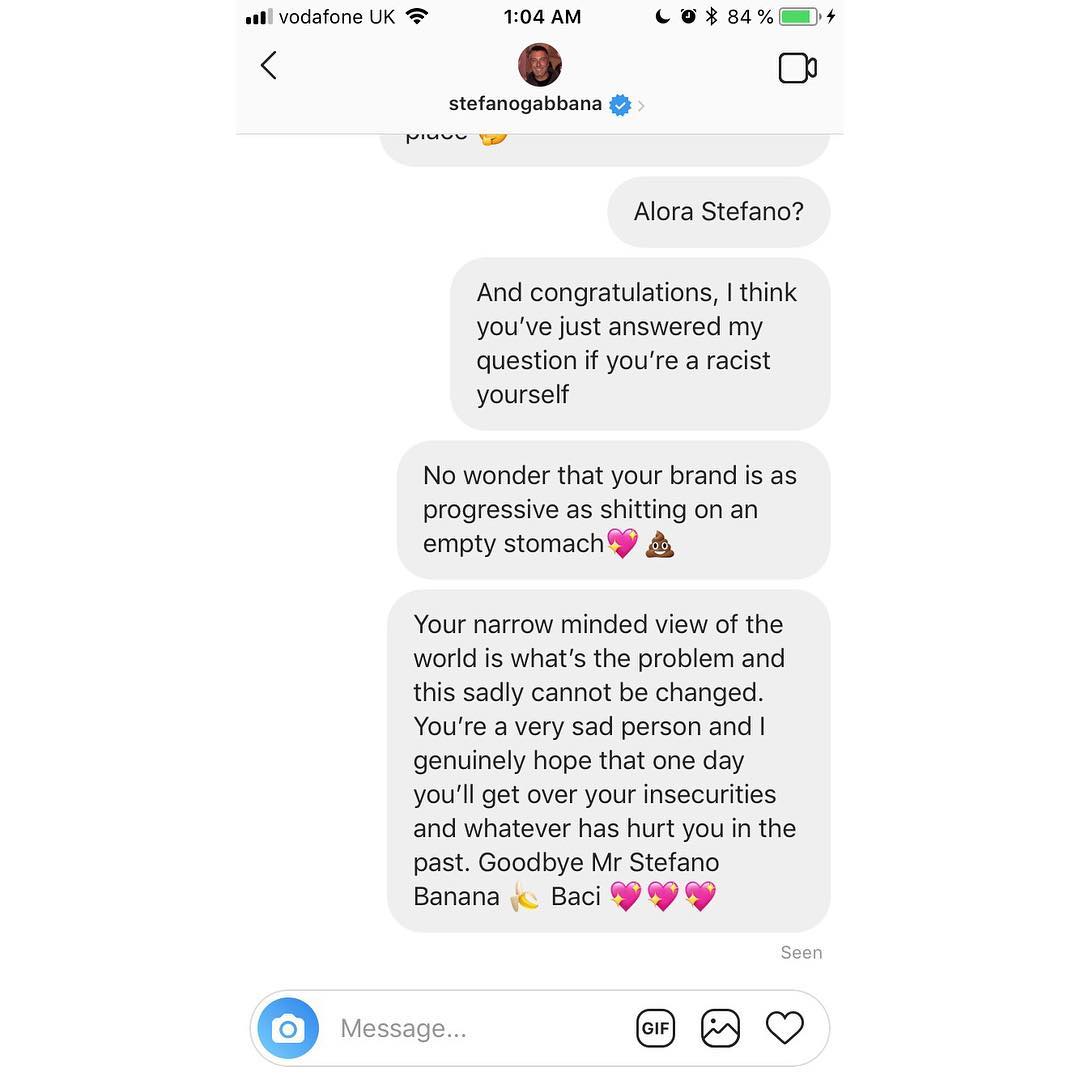Send a heart reaction
This screenshot has width=1080, height=1080.
click(785, 1028)
